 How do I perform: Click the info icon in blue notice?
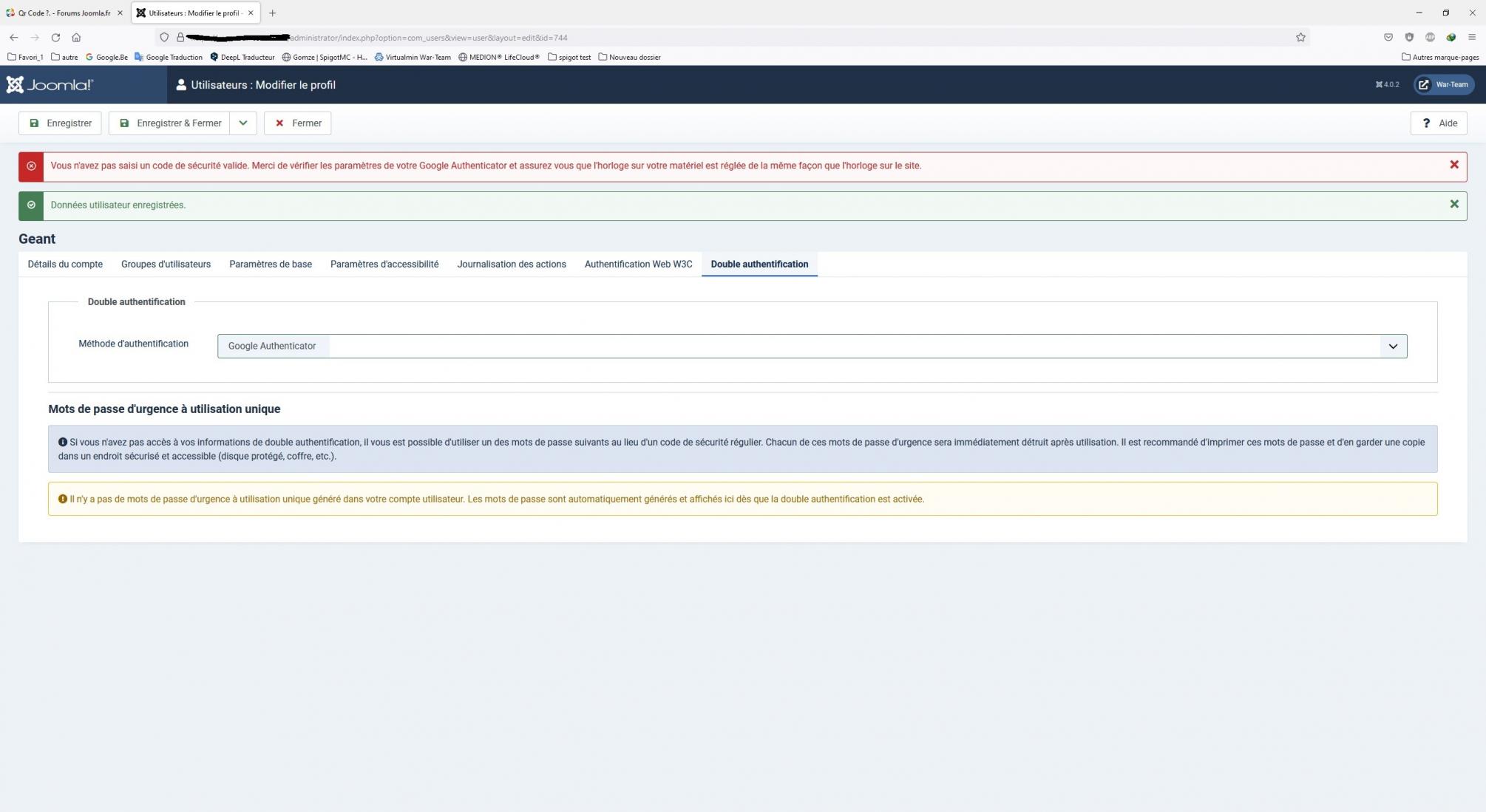tap(63, 443)
